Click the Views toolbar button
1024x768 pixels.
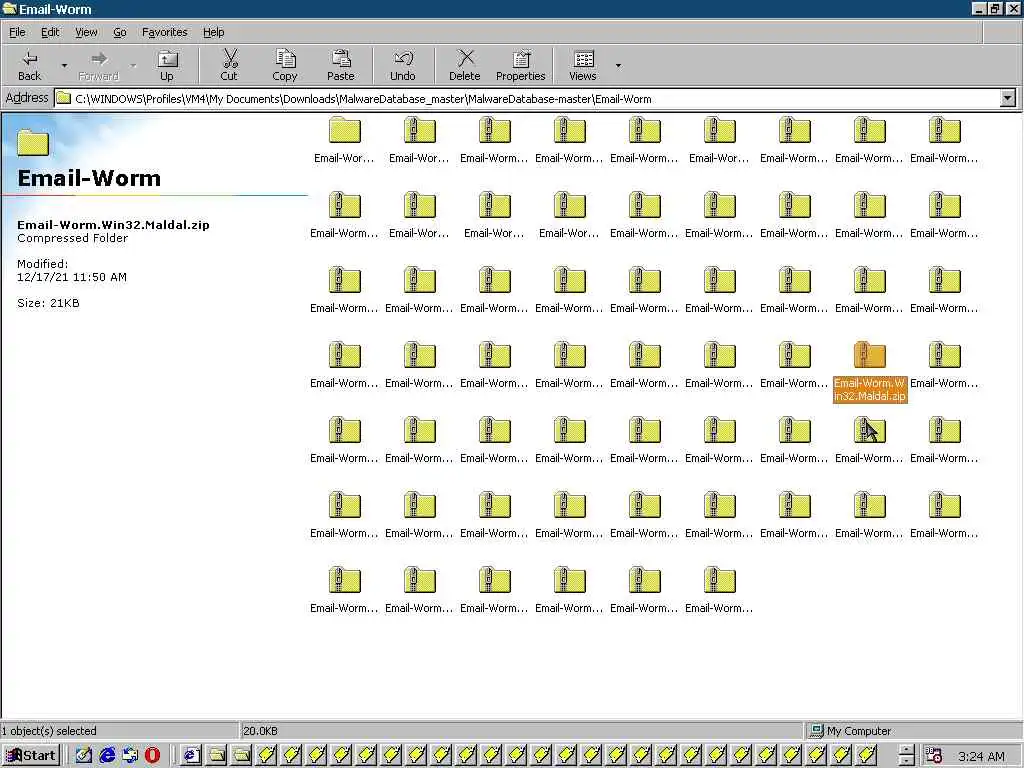tap(583, 65)
